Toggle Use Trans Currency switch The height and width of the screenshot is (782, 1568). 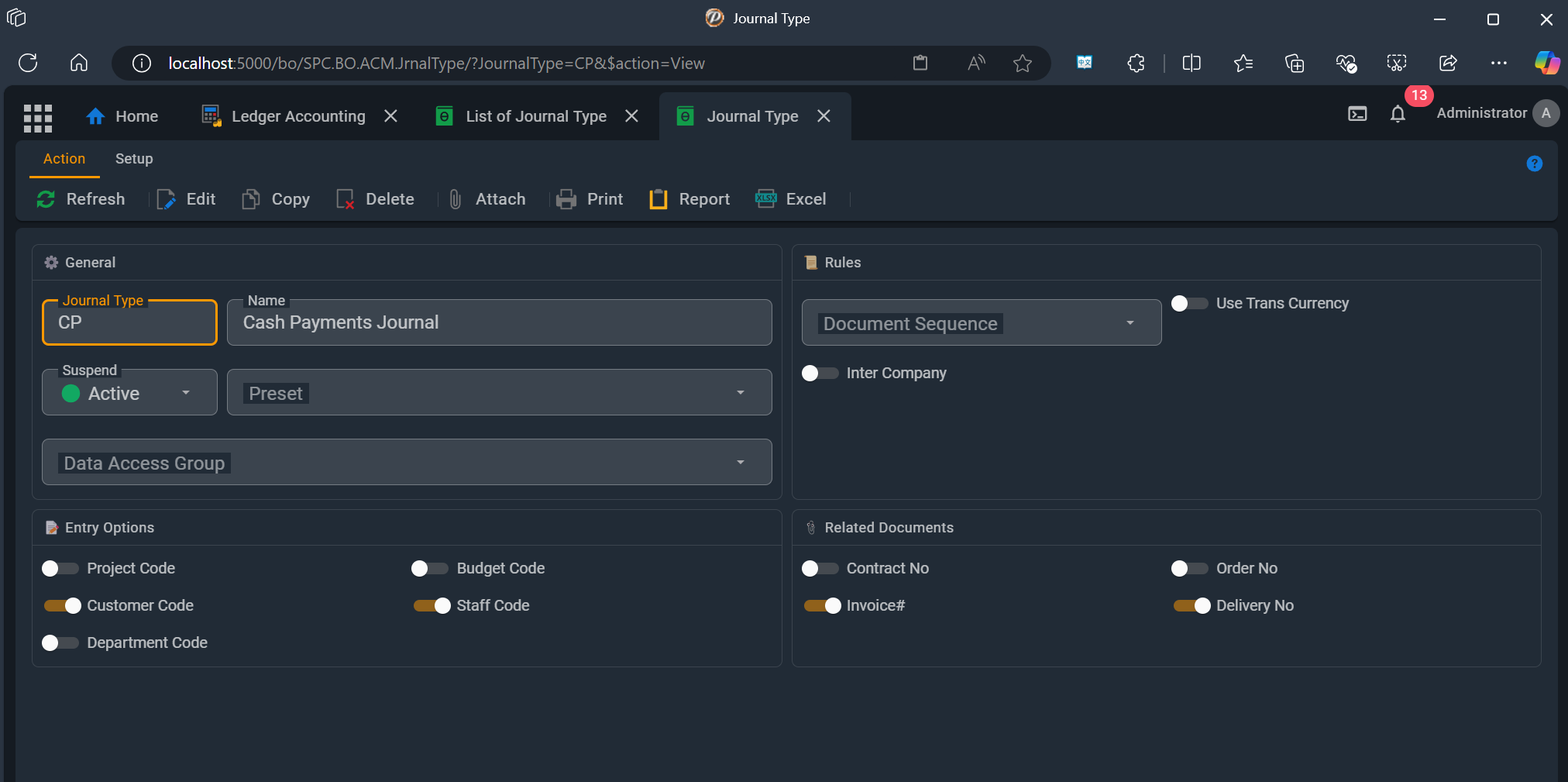(x=1189, y=303)
